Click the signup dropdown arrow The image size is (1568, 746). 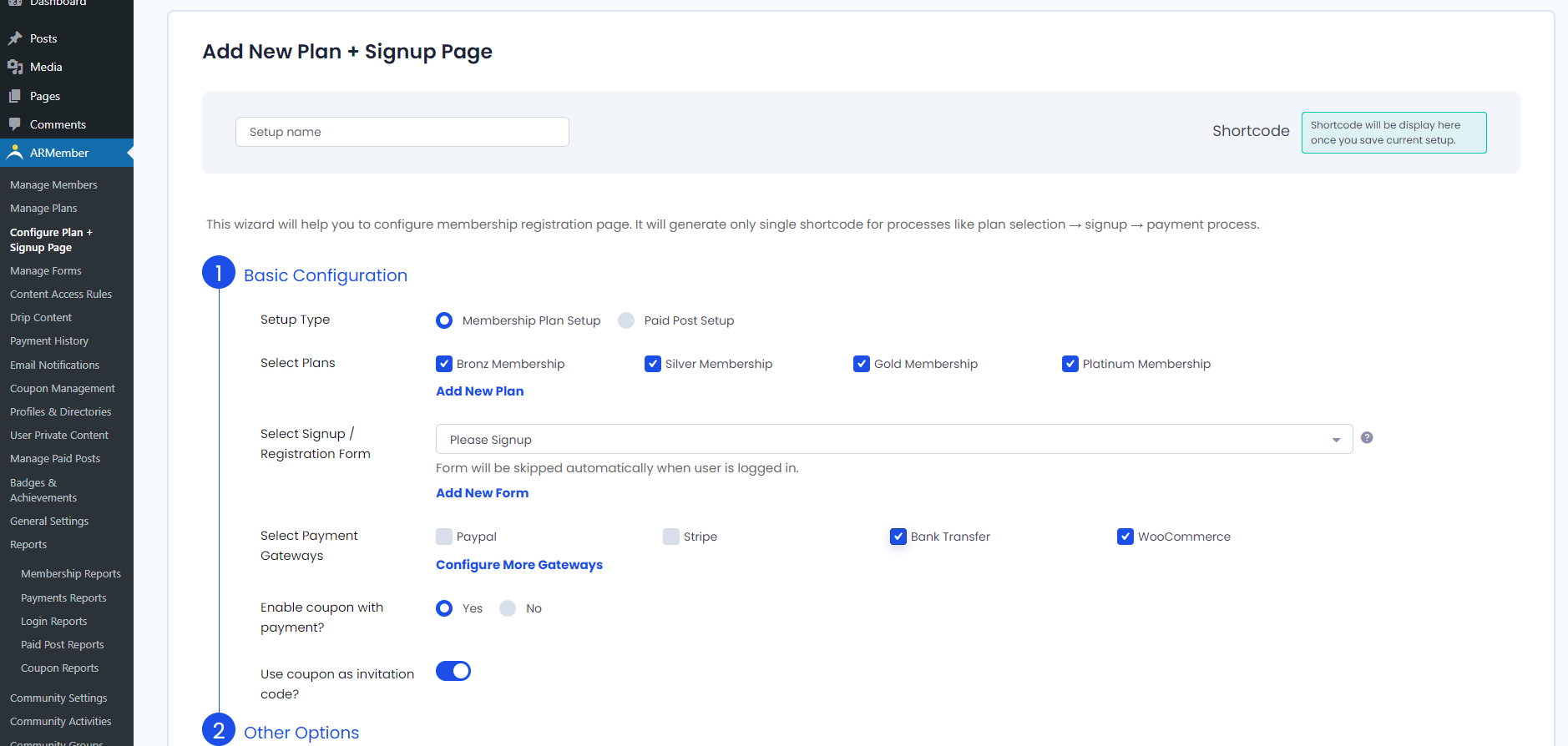(1336, 440)
